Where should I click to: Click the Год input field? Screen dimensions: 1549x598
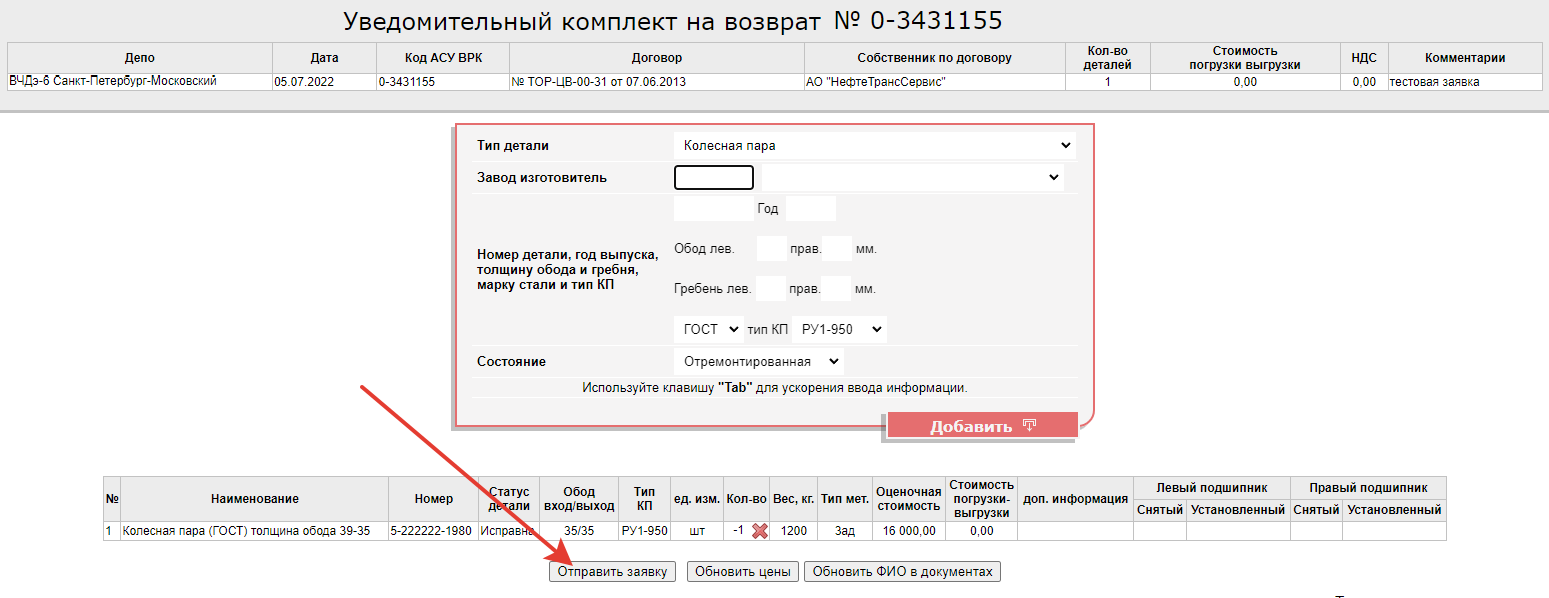click(810, 209)
